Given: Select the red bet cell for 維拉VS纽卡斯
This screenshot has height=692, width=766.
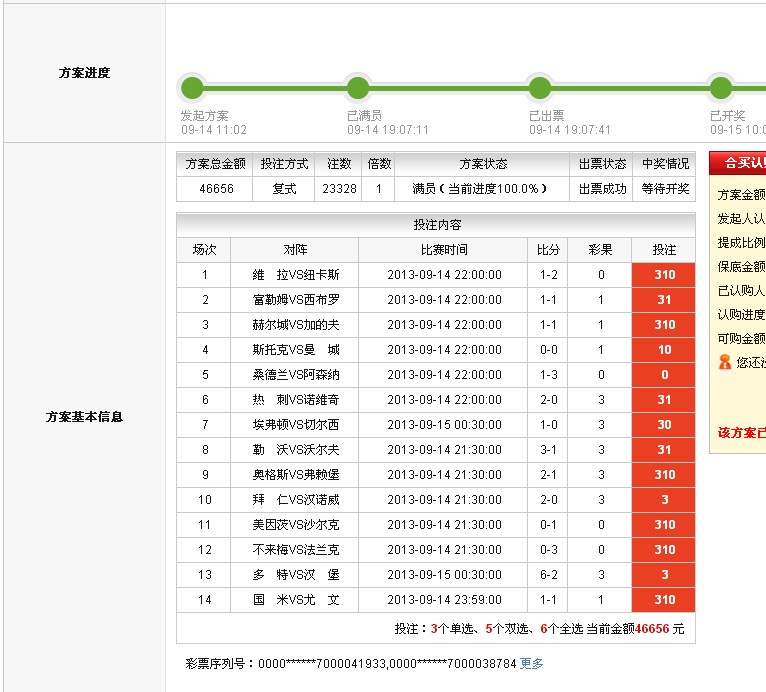Looking at the screenshot, I should (x=664, y=275).
